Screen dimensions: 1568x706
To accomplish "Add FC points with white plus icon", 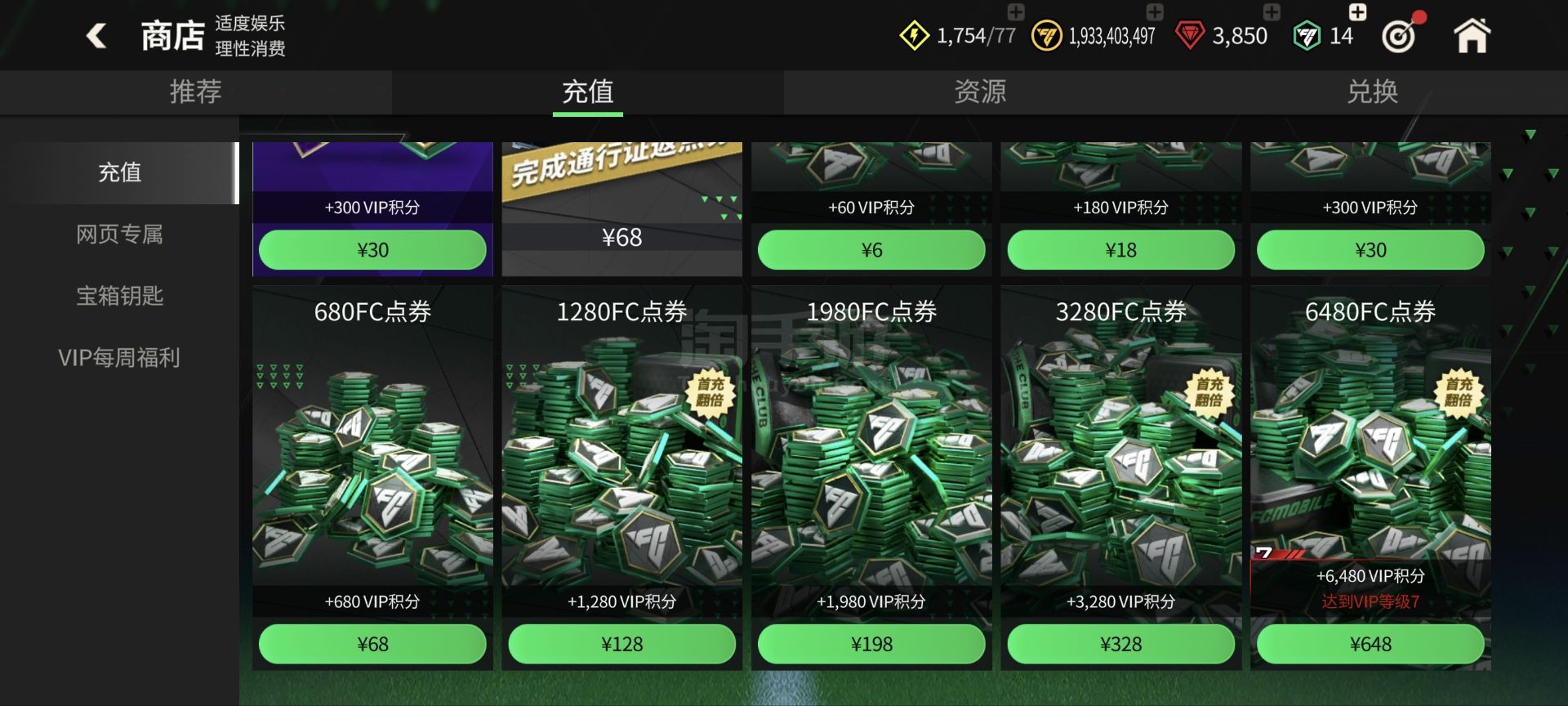I will [1357, 11].
